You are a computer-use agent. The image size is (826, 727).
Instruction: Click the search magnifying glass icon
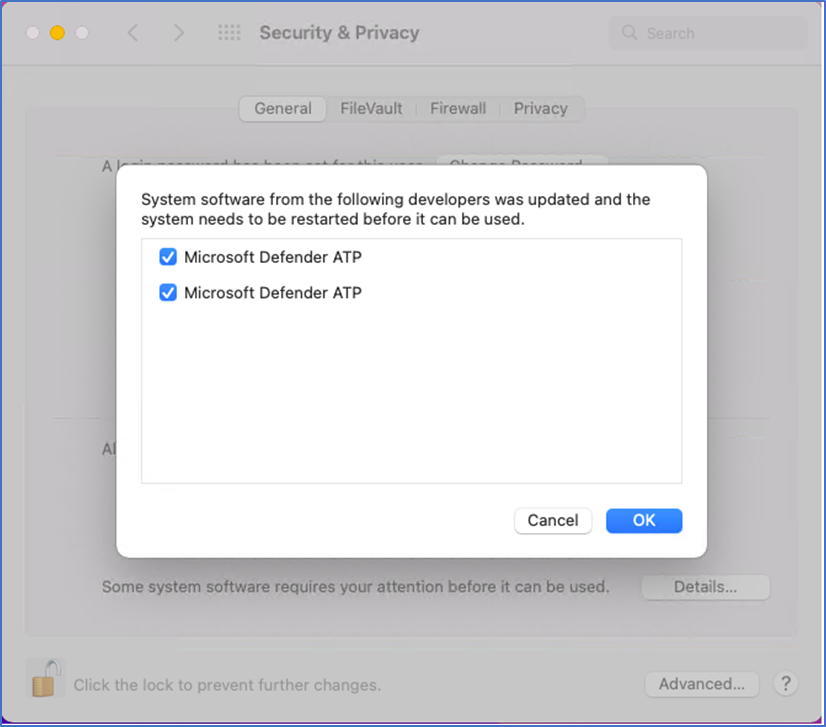629,33
